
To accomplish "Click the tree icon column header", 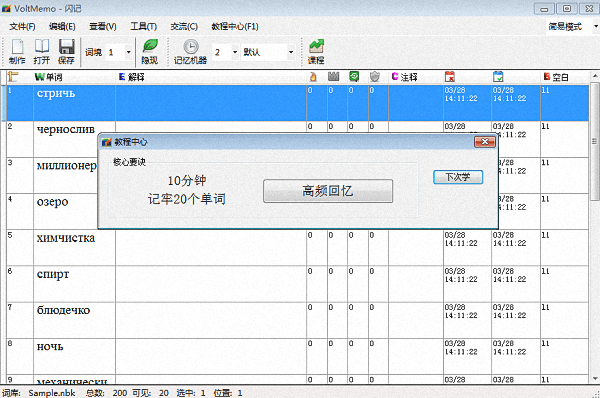I will click(x=13, y=77).
